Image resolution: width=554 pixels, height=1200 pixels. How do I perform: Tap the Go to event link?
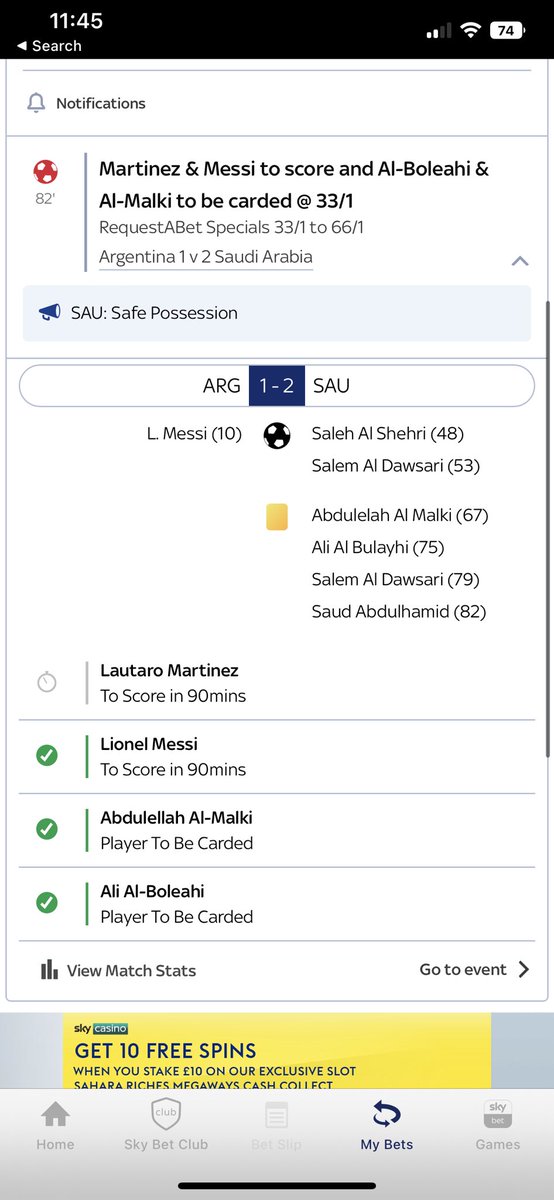pos(463,970)
